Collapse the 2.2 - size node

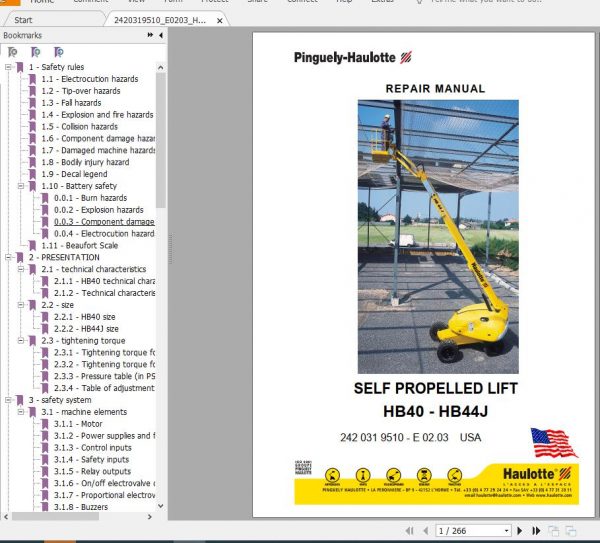pos(21,305)
